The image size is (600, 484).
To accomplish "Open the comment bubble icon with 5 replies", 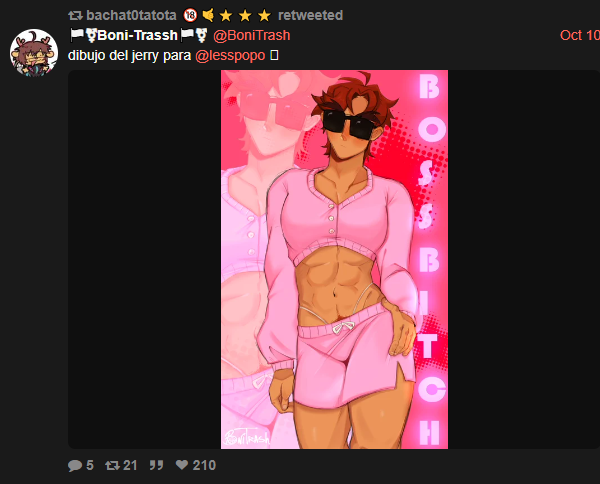I will click(75, 465).
